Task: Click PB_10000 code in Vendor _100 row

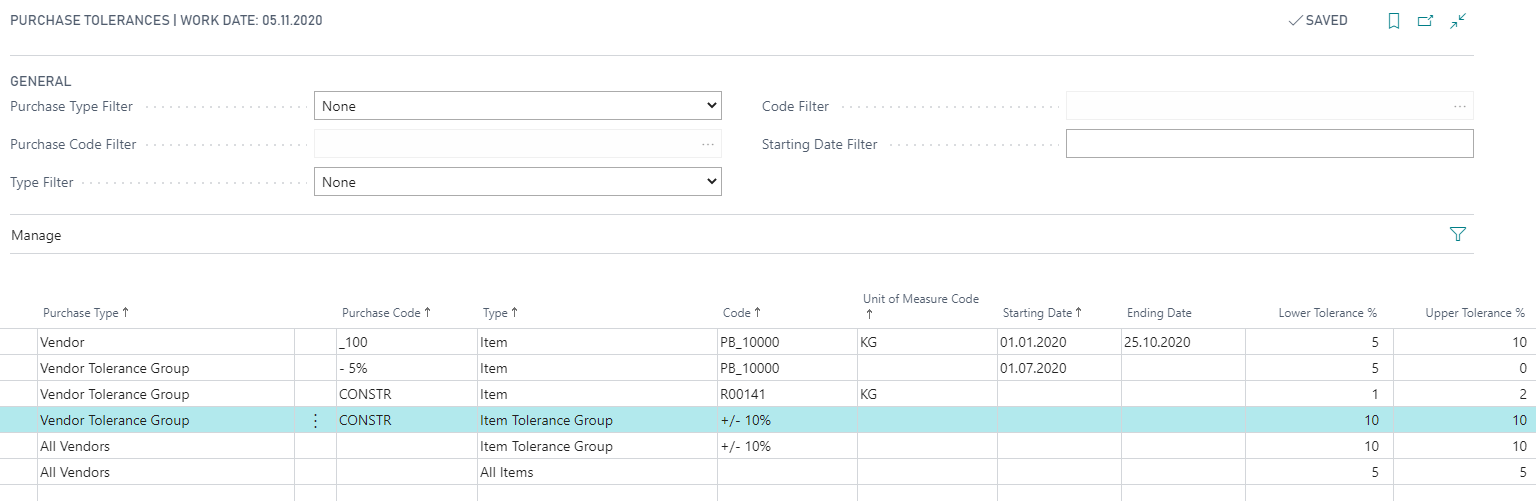Action: pyautogui.click(x=787, y=342)
